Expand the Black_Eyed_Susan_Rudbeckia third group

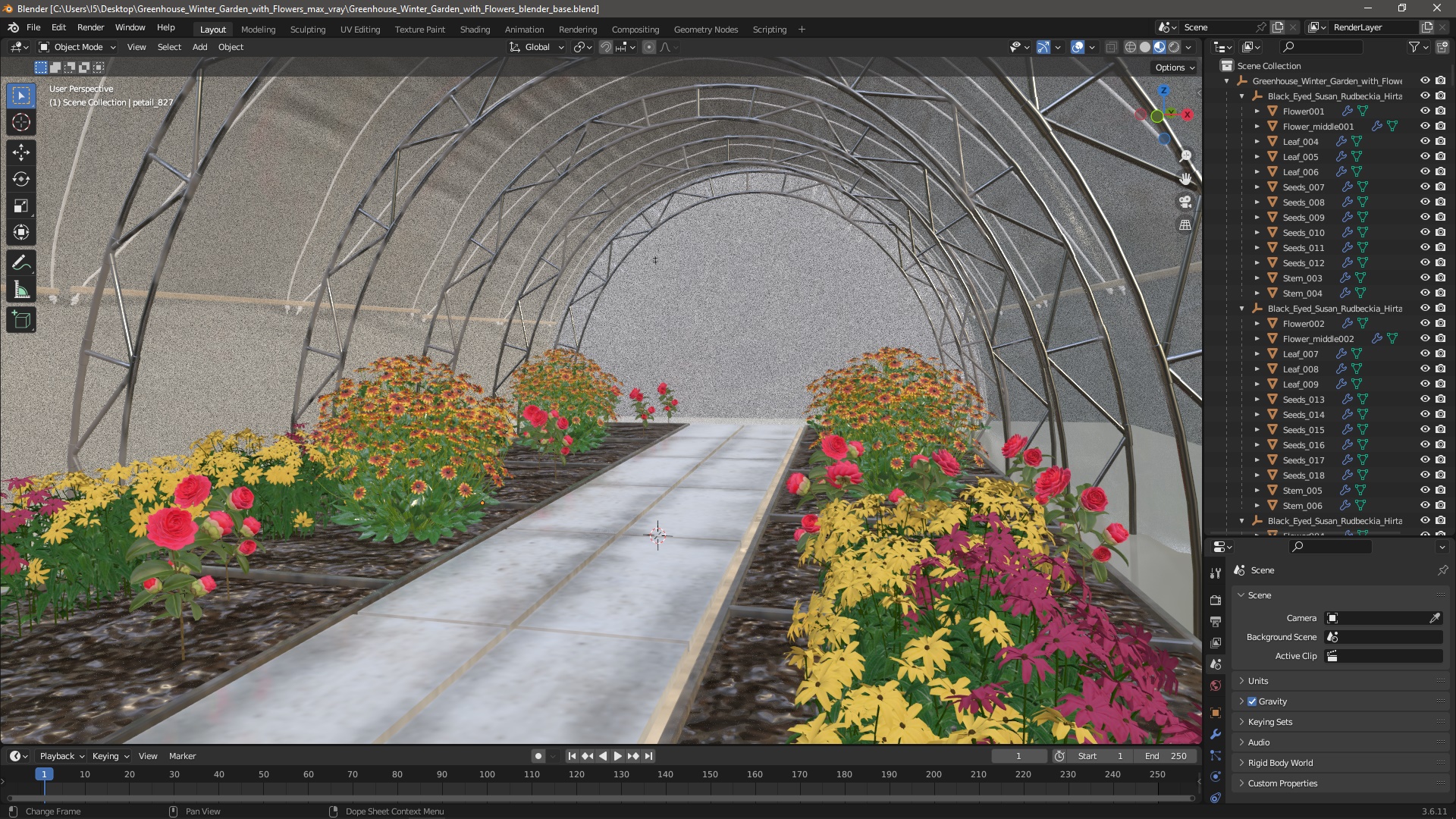(x=1243, y=520)
